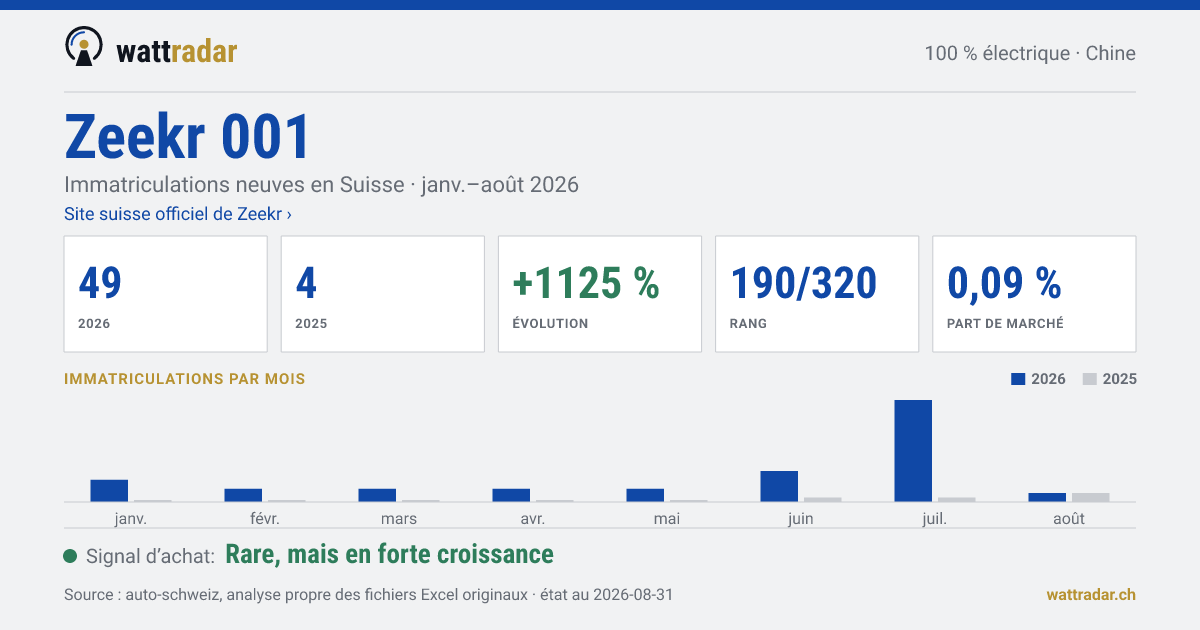1200x630 pixels.
Task: Click the 'févr.' axis label
Action: 265,518
